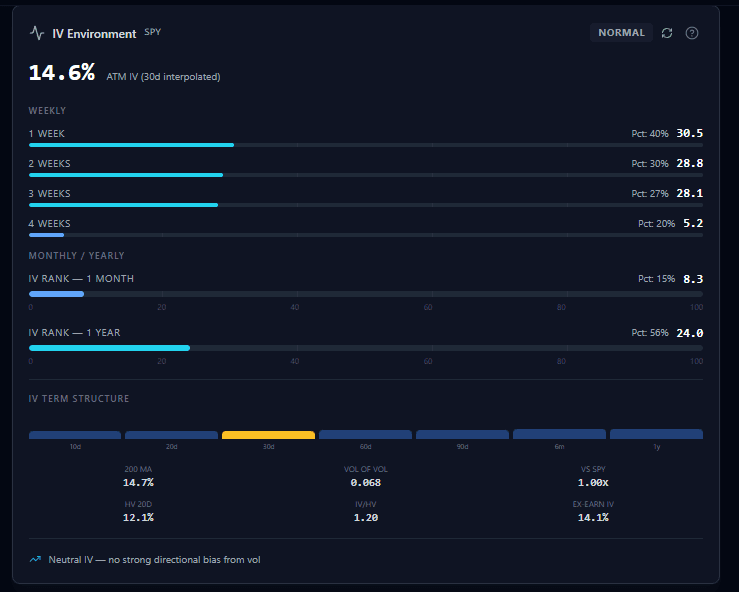739x592 pixels.
Task: Click the 200 MA metric label
Action: point(138,469)
